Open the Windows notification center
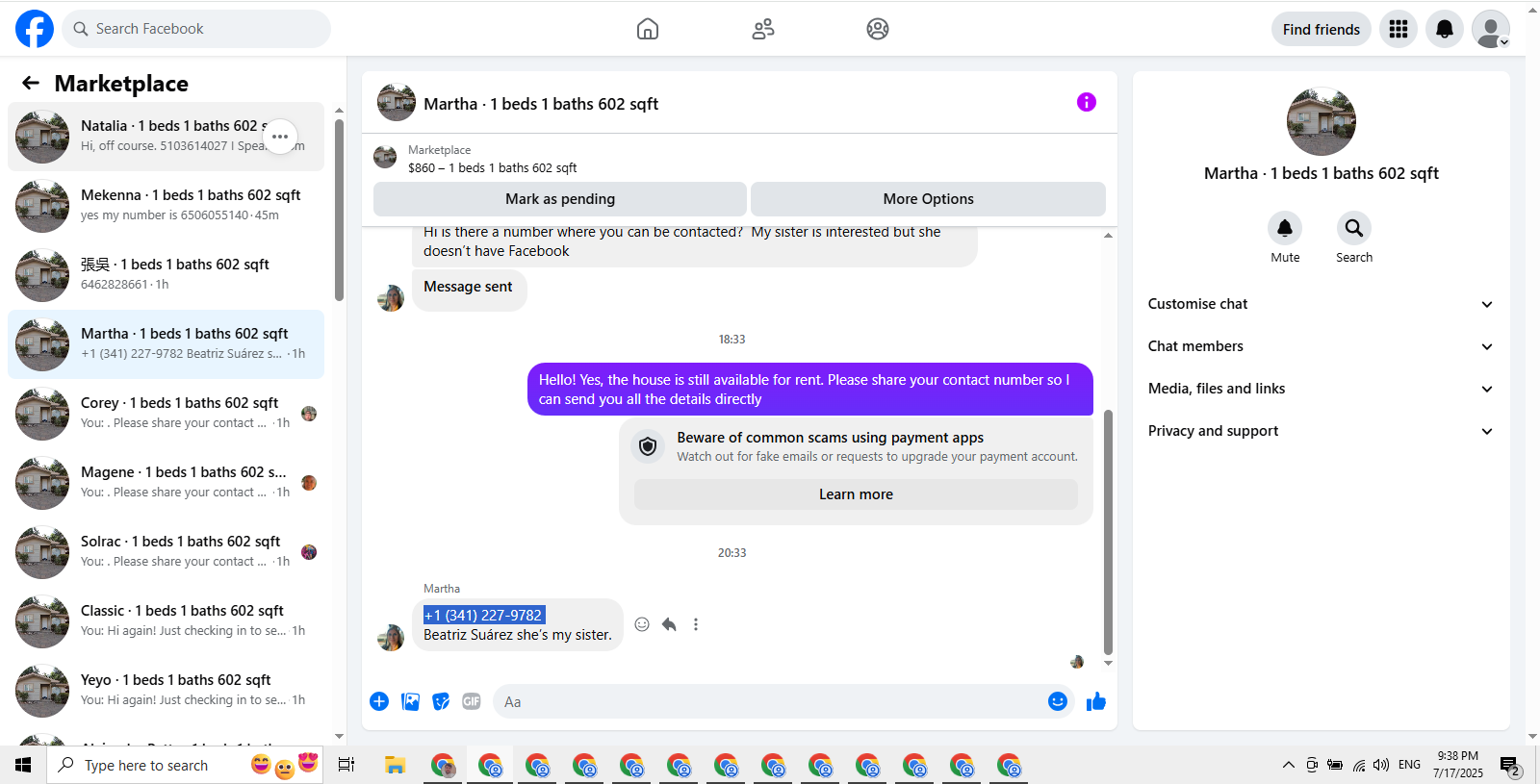Image resolution: width=1540 pixels, height=784 pixels. click(x=1510, y=766)
